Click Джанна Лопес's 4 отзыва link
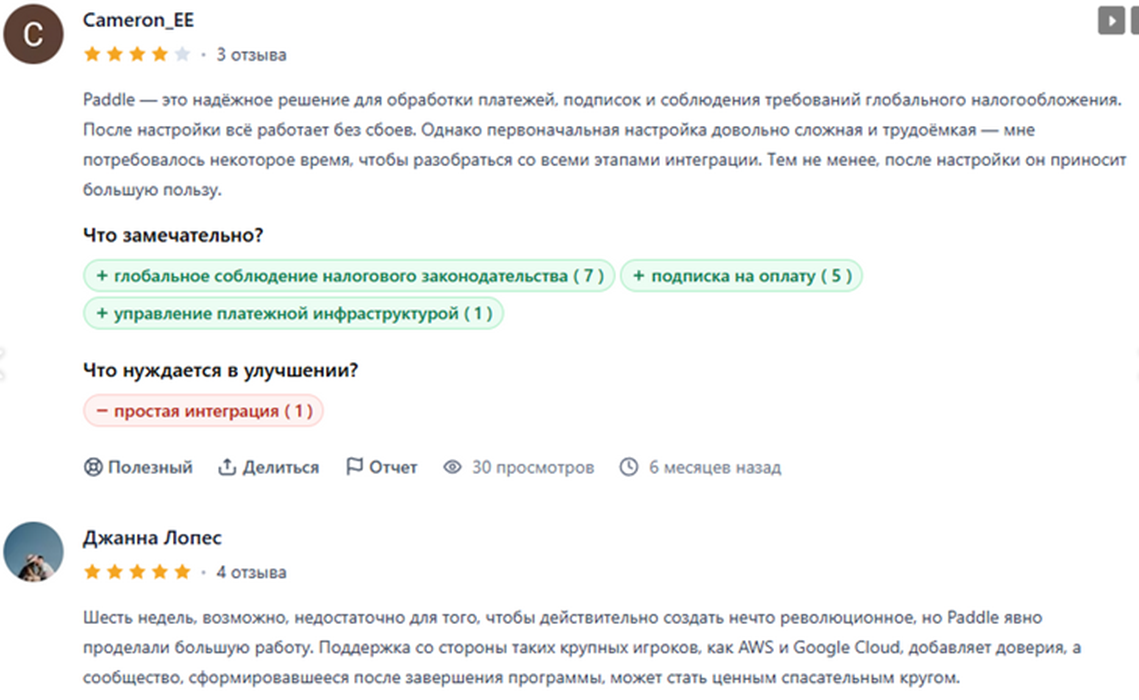 pos(251,573)
